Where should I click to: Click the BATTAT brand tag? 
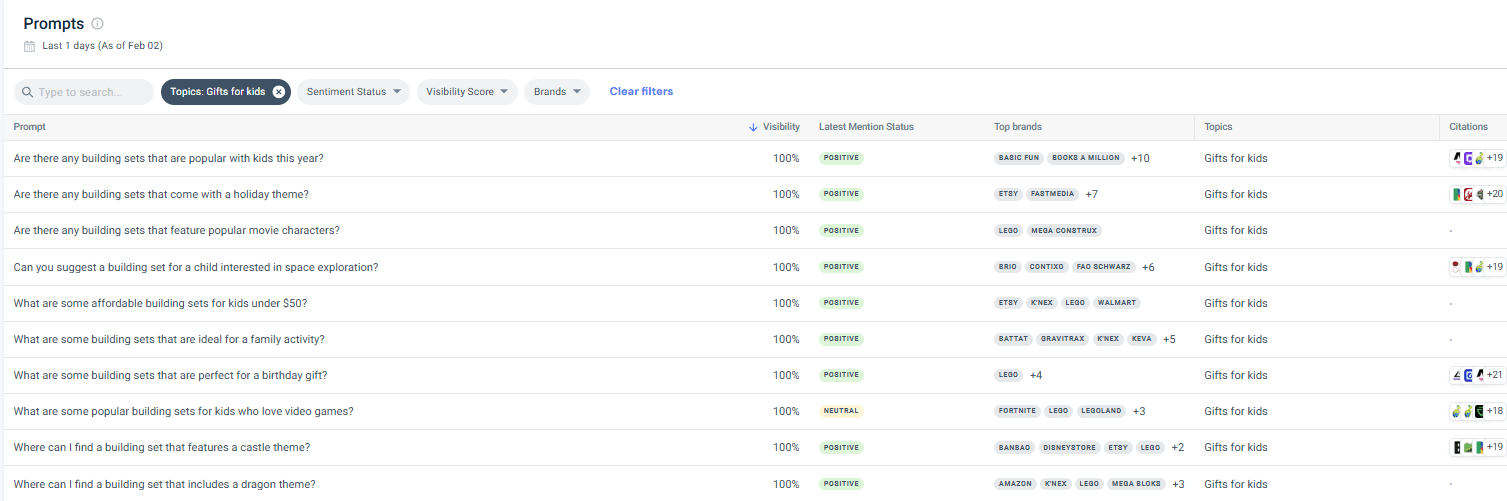[1013, 339]
